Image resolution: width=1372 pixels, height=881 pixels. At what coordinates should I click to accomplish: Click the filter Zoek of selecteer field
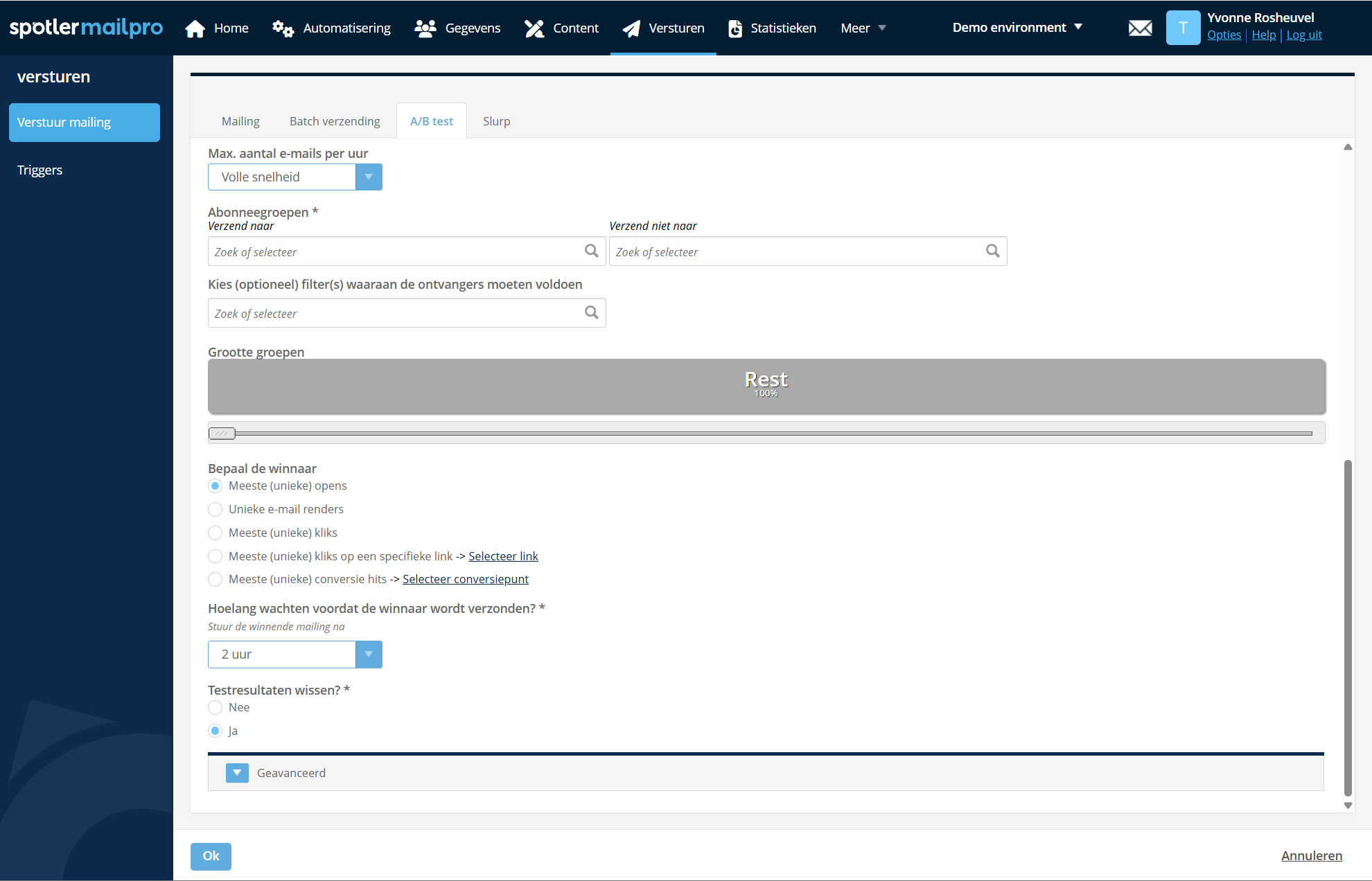pyautogui.click(x=395, y=313)
